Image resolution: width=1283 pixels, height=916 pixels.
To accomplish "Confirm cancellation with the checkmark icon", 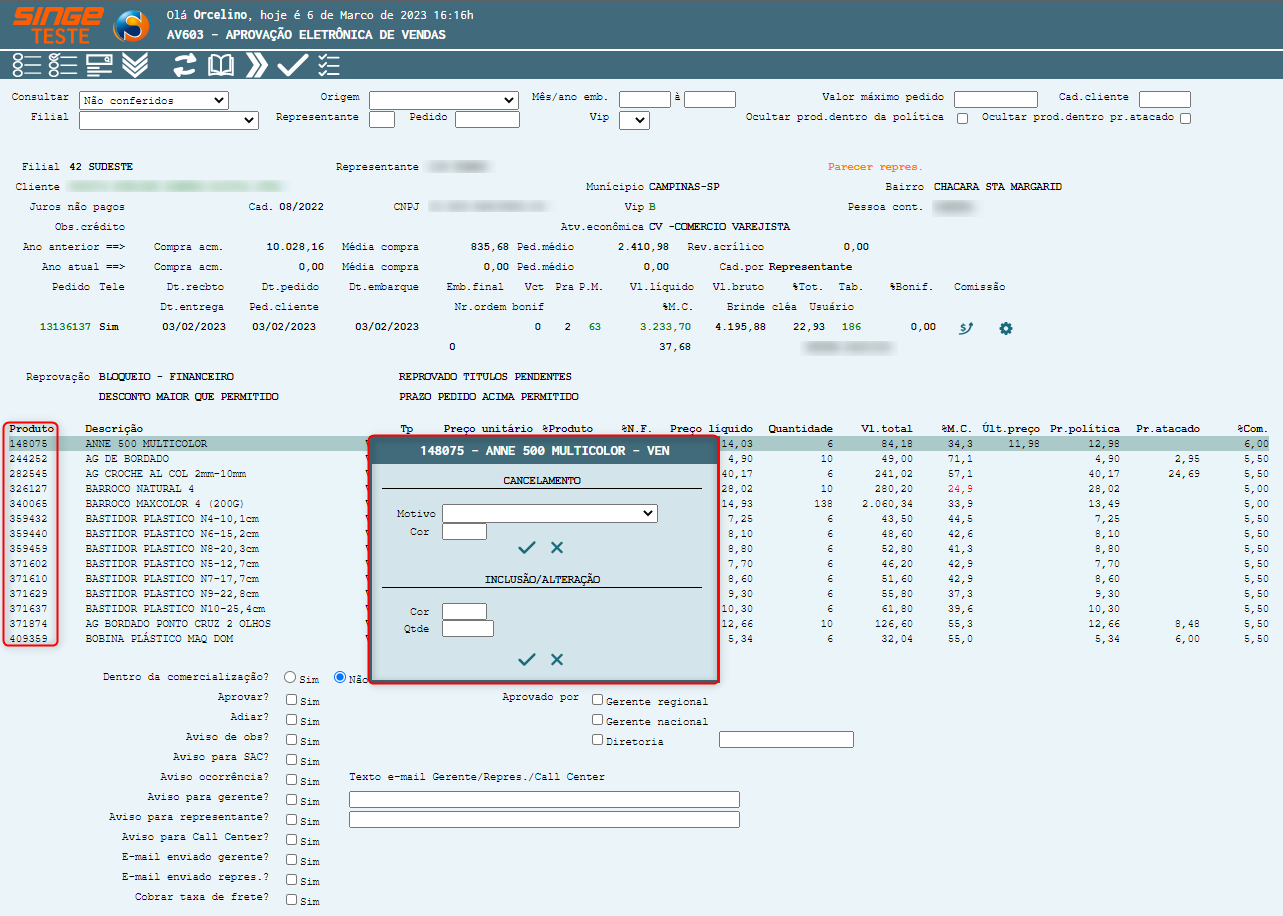I will 527,548.
